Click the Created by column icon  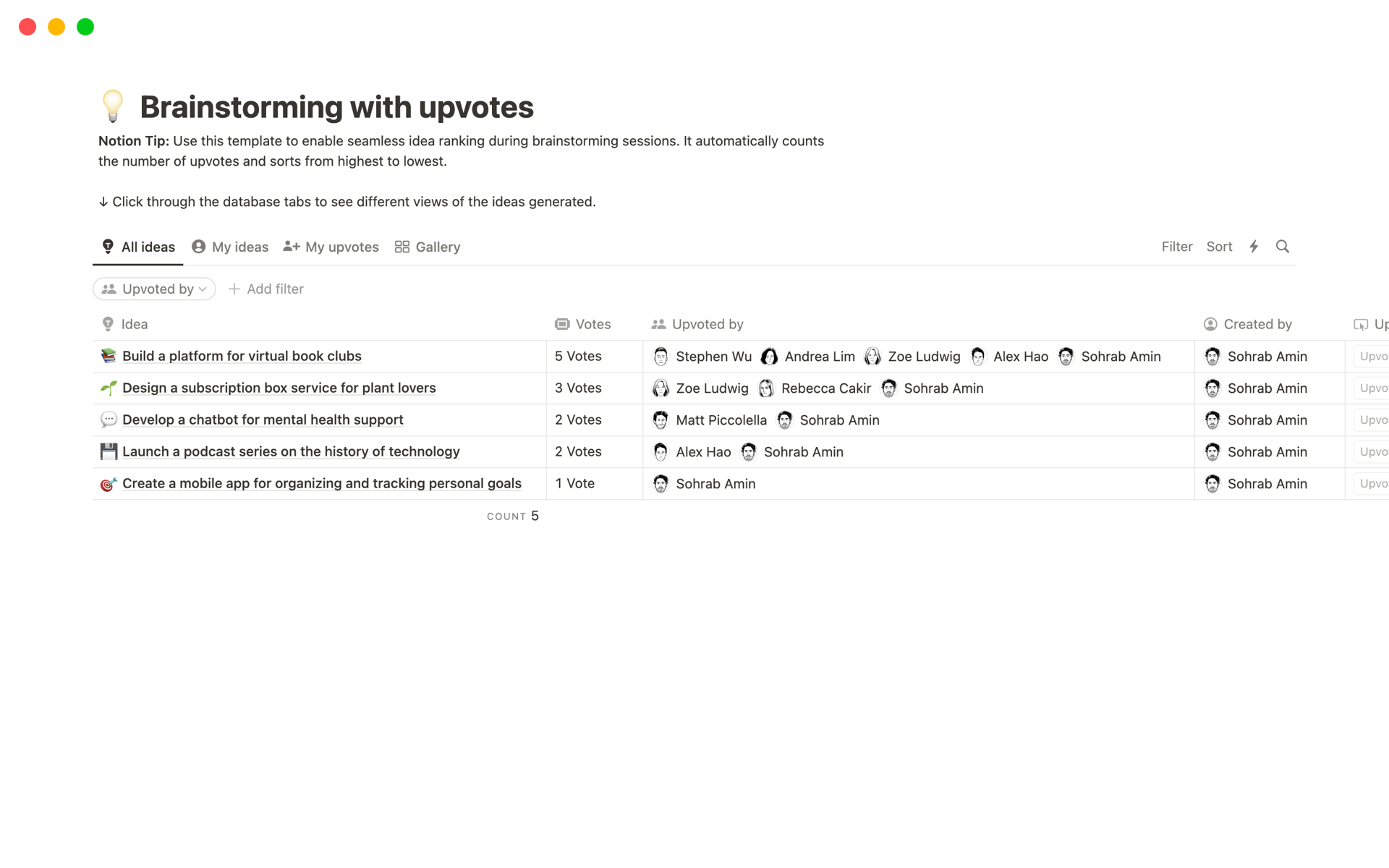(1212, 324)
